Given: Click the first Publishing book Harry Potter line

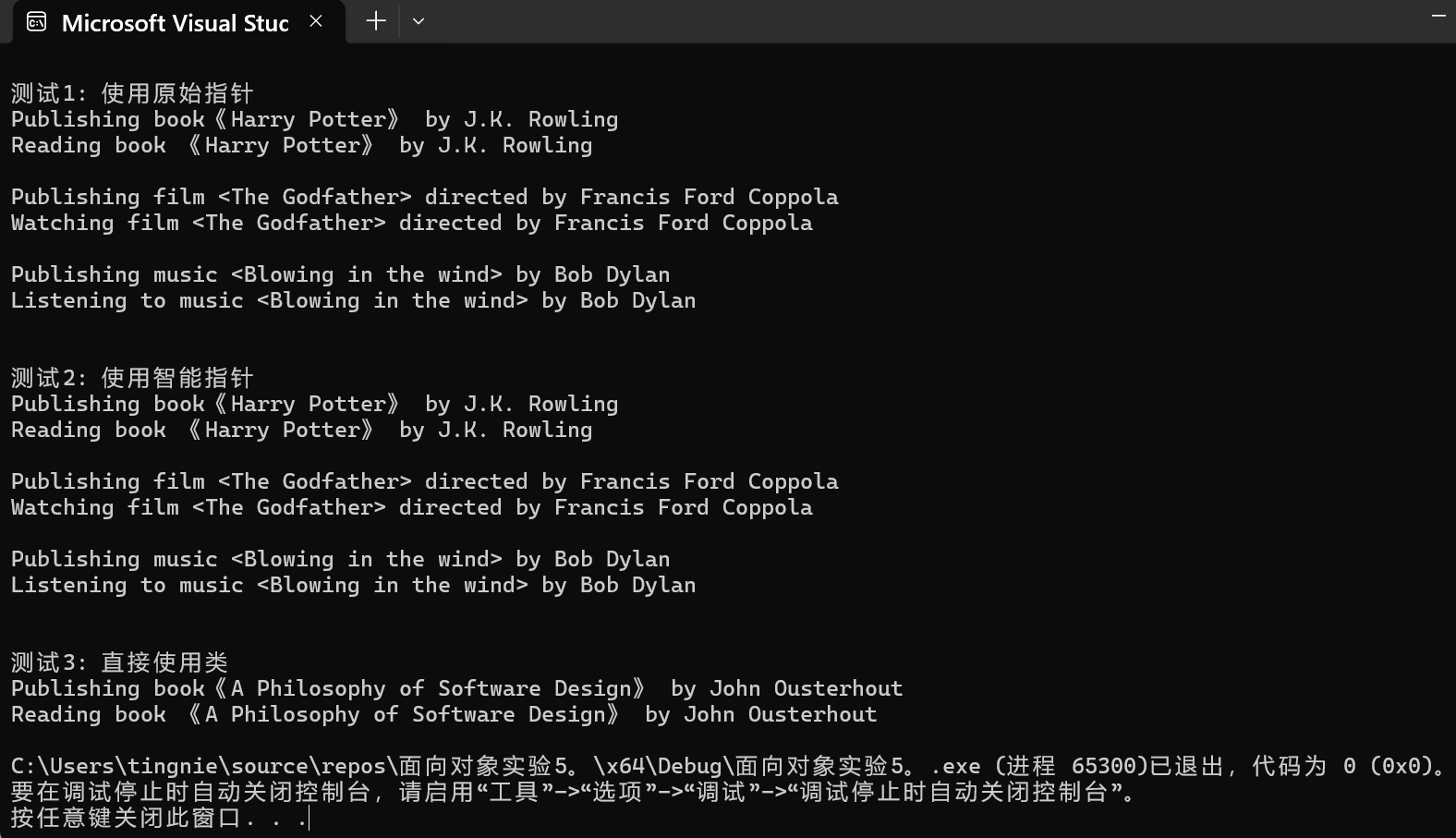Looking at the screenshot, I should point(314,119).
